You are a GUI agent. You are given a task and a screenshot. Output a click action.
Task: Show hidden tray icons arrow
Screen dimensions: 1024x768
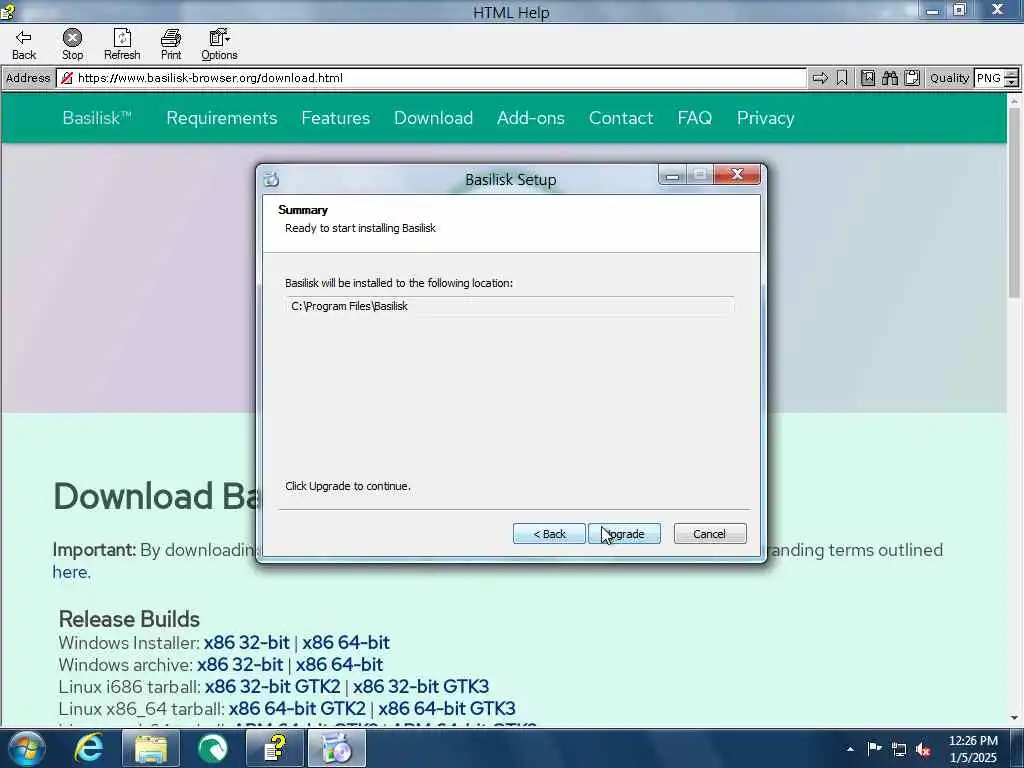point(850,749)
